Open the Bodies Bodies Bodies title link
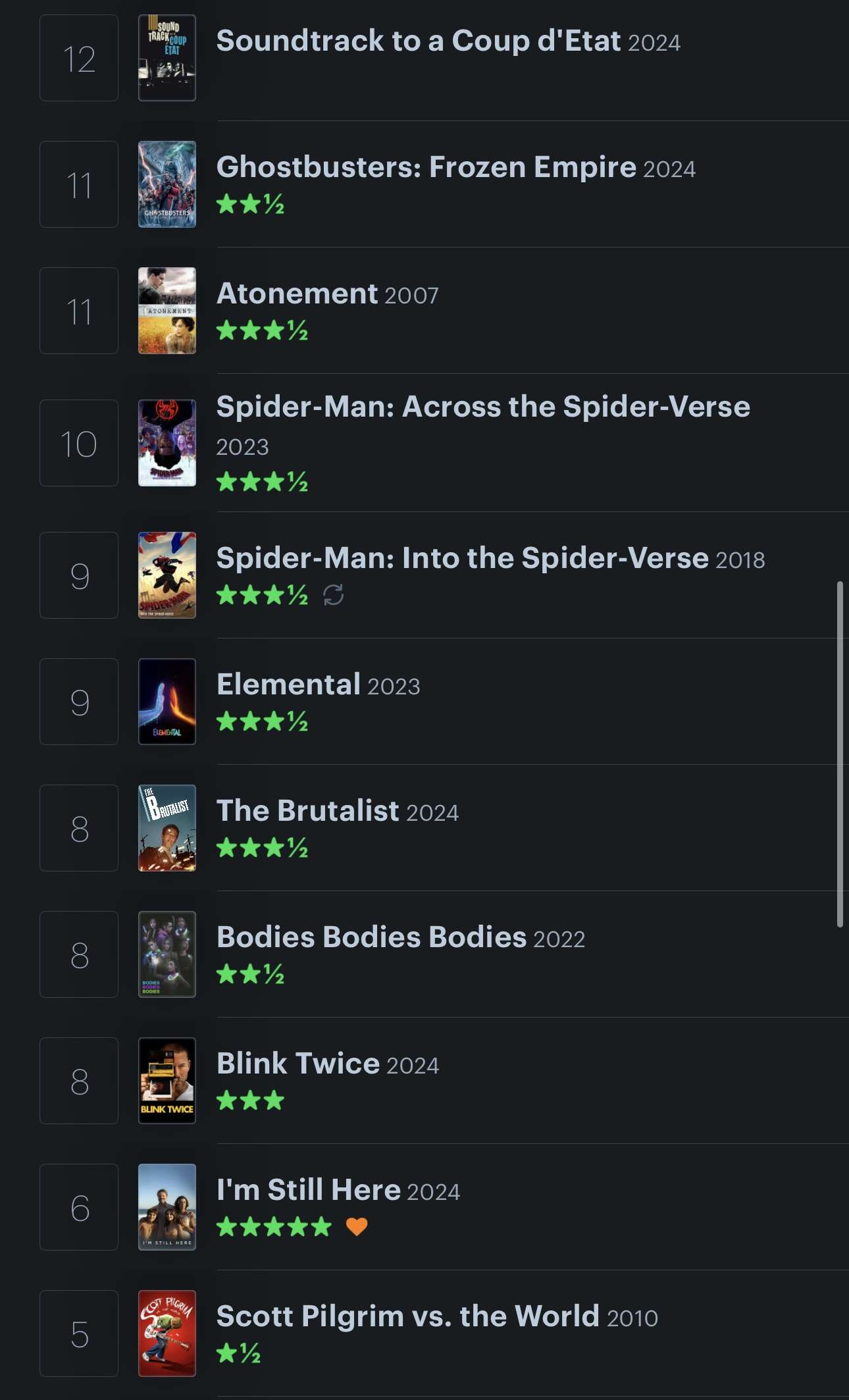Viewport: 849px width, 1400px height. 372,937
